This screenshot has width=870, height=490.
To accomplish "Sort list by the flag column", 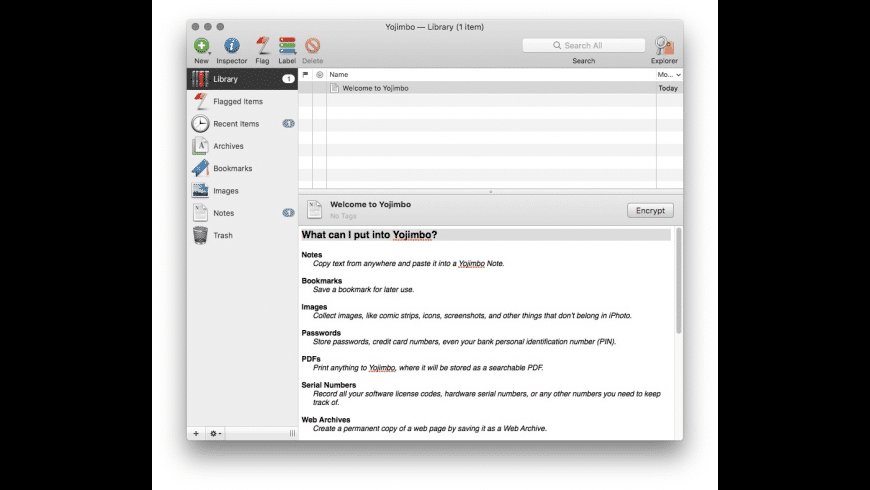I will point(306,74).
